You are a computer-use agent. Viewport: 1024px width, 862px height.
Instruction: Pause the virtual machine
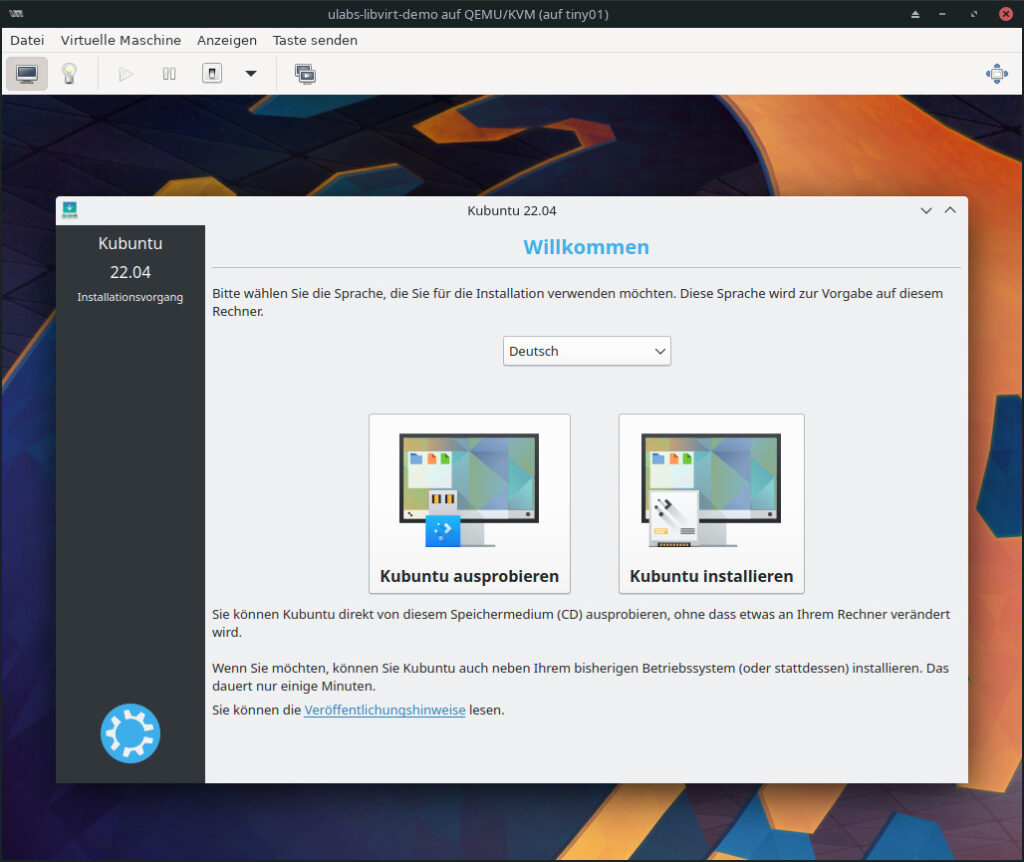[x=169, y=74]
